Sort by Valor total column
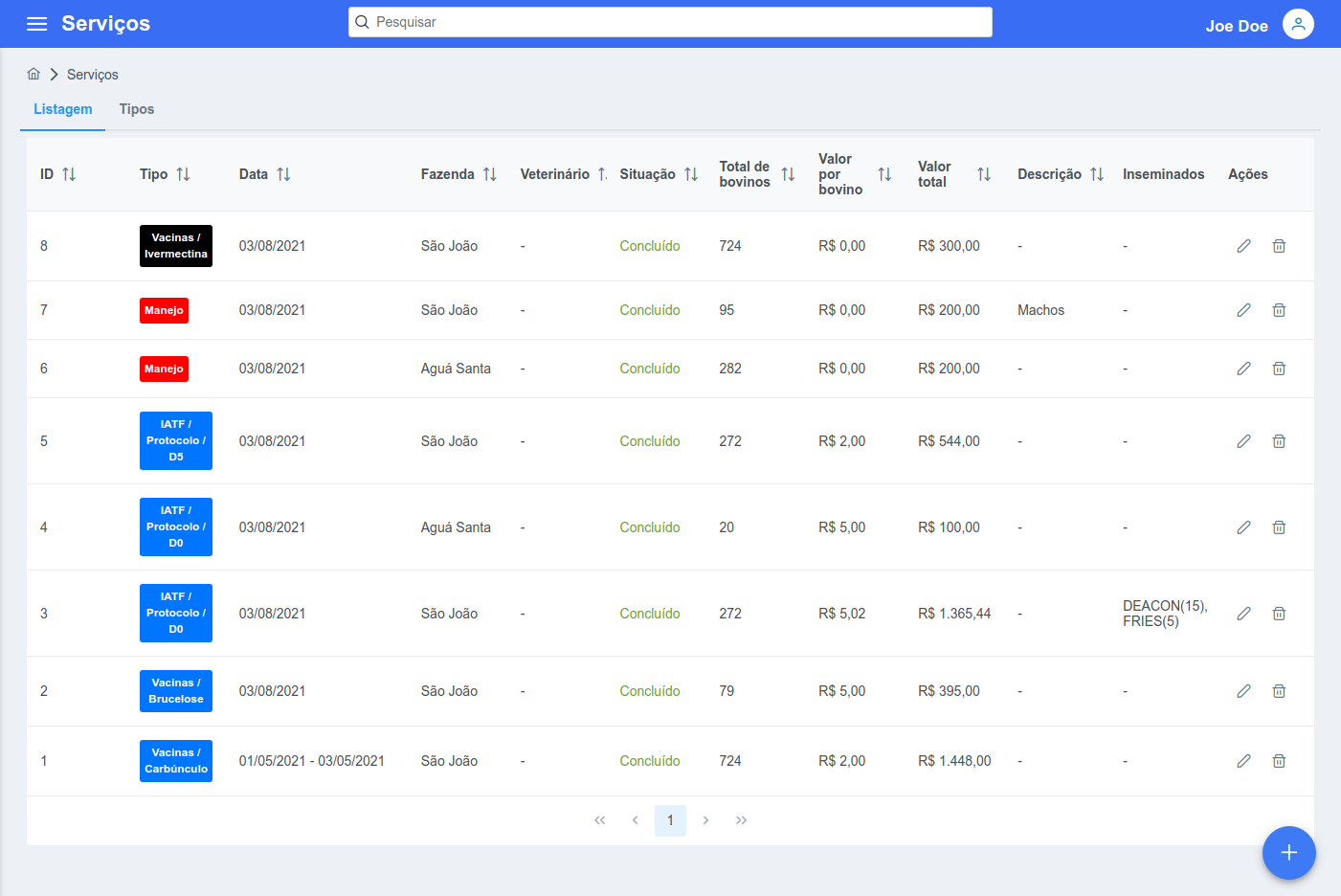Screen dimensions: 1341x896 (984, 174)
